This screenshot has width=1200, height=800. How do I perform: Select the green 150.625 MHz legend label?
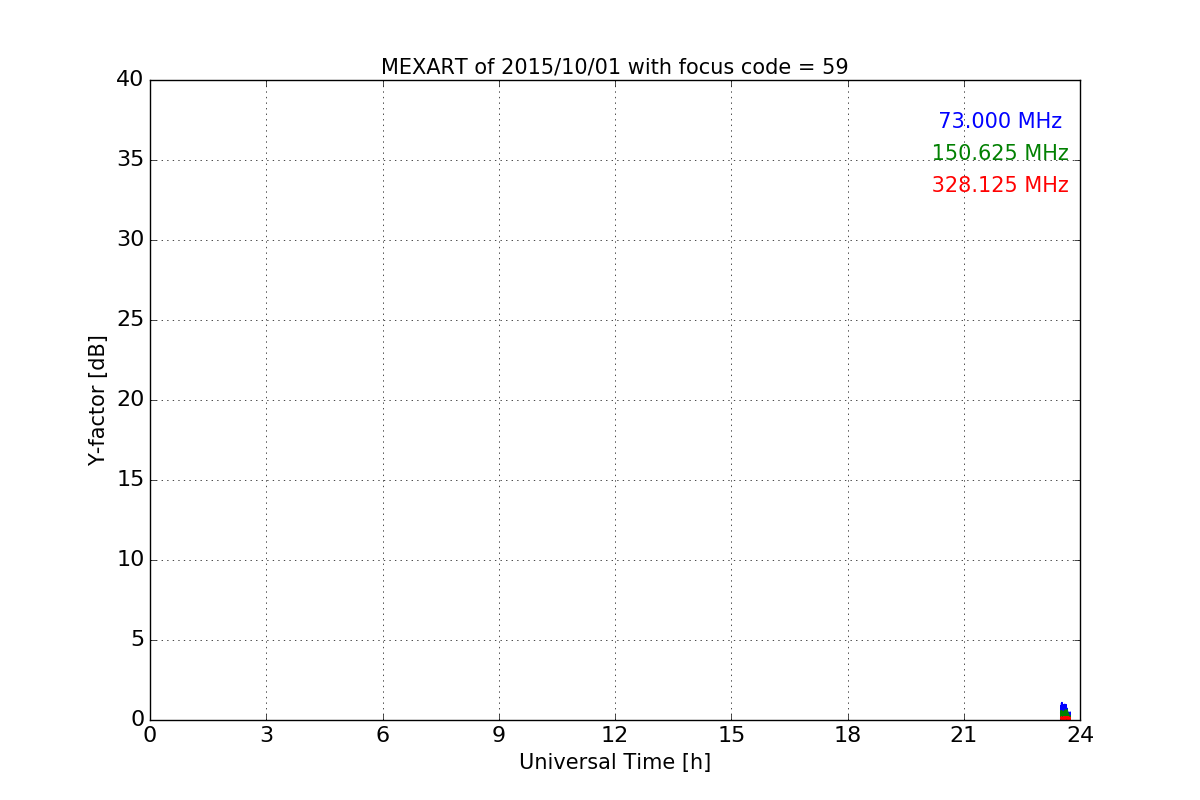tap(1000, 153)
